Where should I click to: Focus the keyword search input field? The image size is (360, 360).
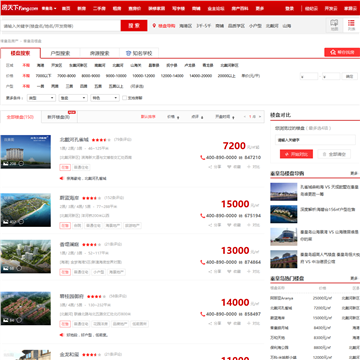[61, 26]
